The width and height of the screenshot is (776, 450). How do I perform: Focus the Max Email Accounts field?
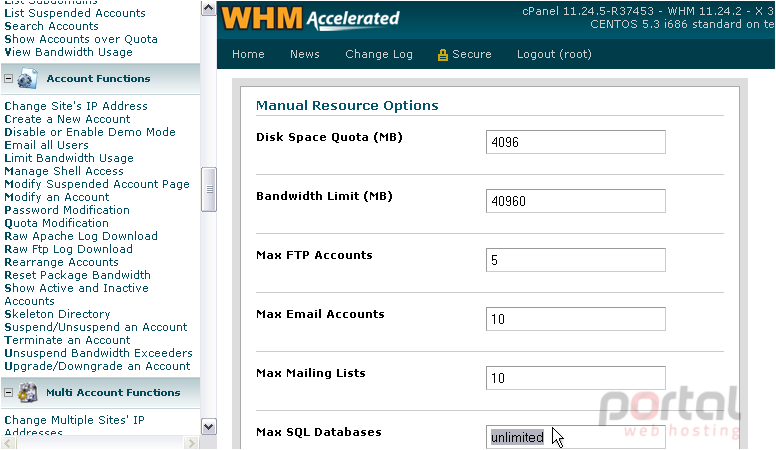(x=576, y=319)
